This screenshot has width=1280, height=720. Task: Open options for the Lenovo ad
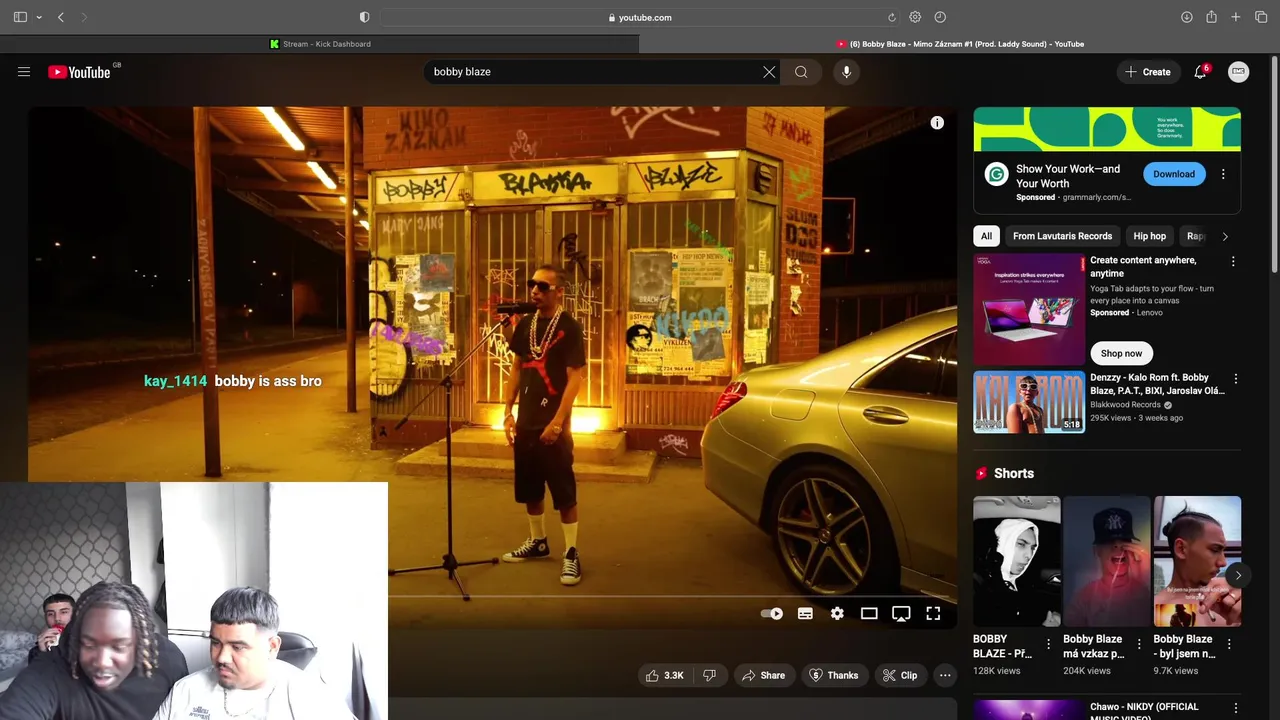click(x=1233, y=262)
